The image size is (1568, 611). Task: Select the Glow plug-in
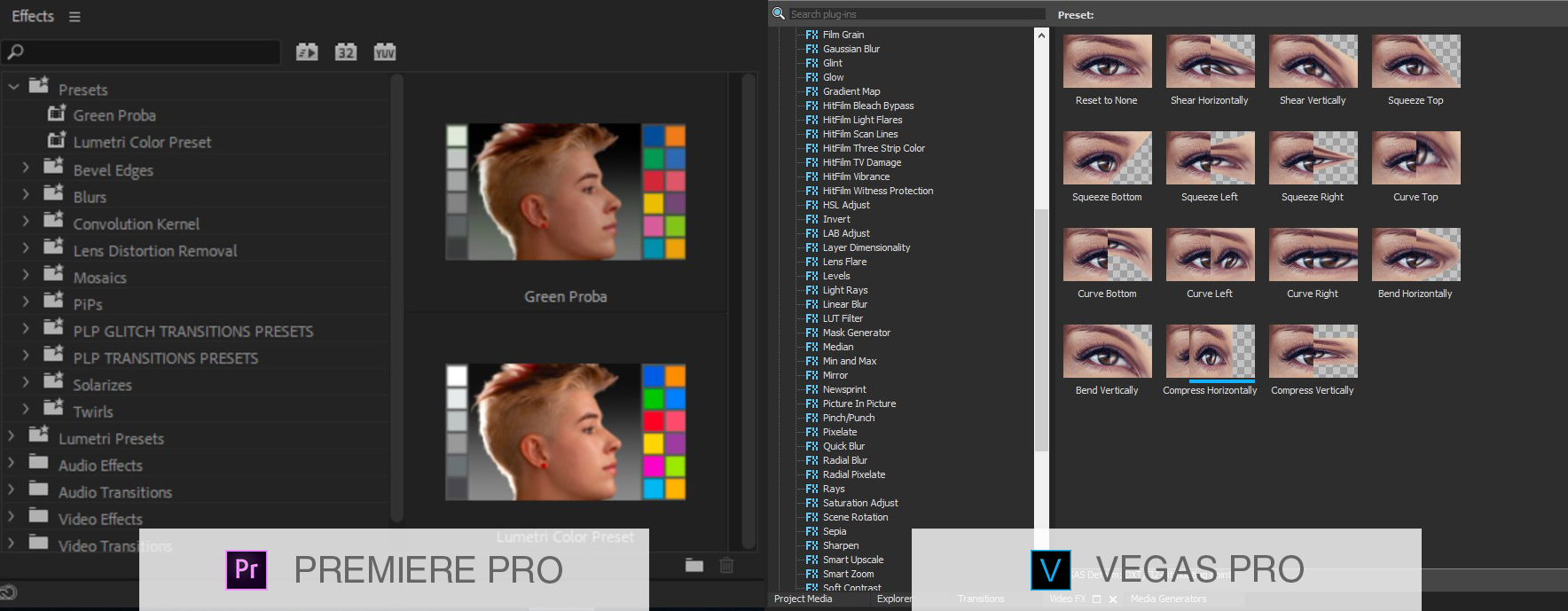coord(834,77)
